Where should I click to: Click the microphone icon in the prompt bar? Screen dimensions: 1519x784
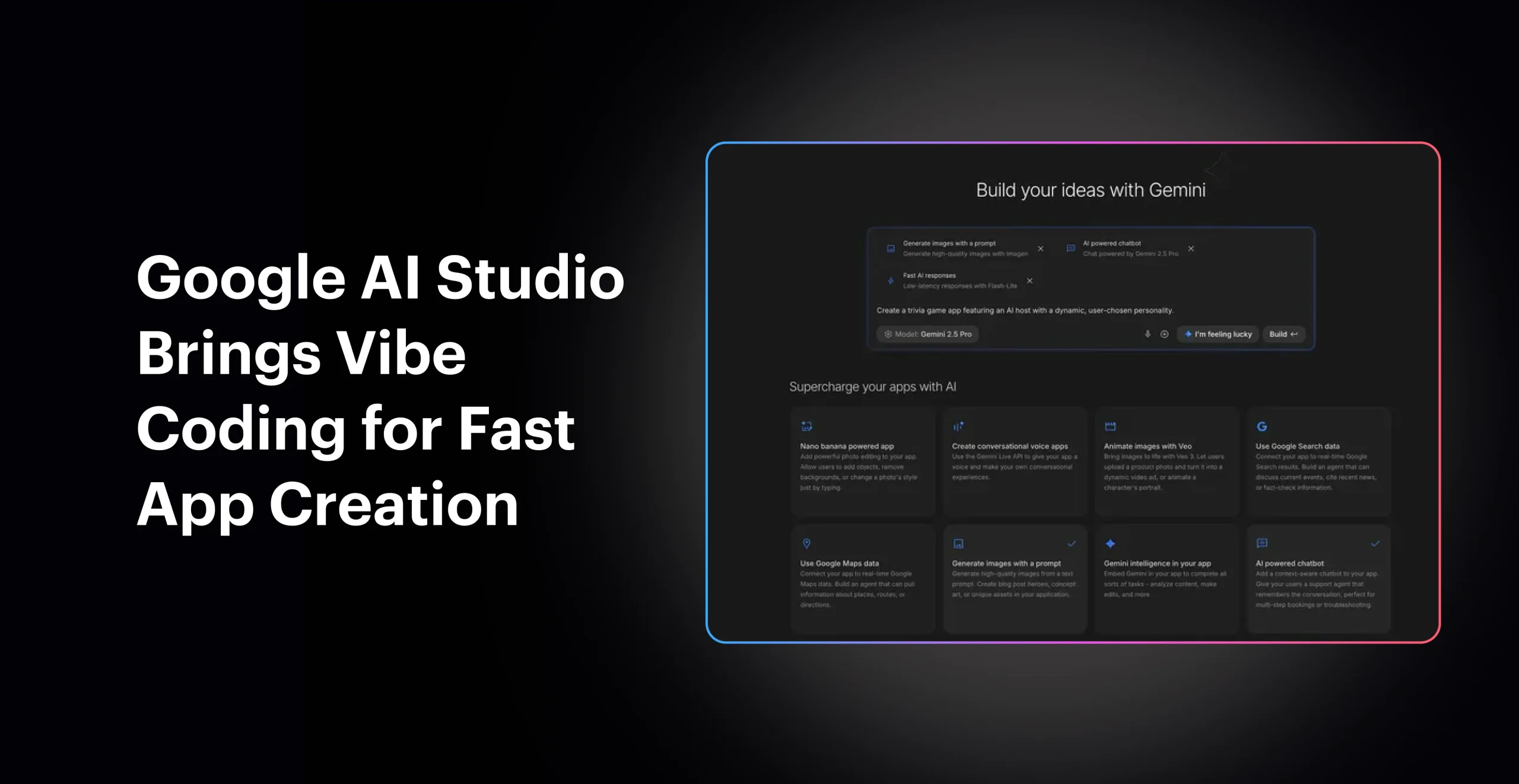pyautogui.click(x=1146, y=334)
